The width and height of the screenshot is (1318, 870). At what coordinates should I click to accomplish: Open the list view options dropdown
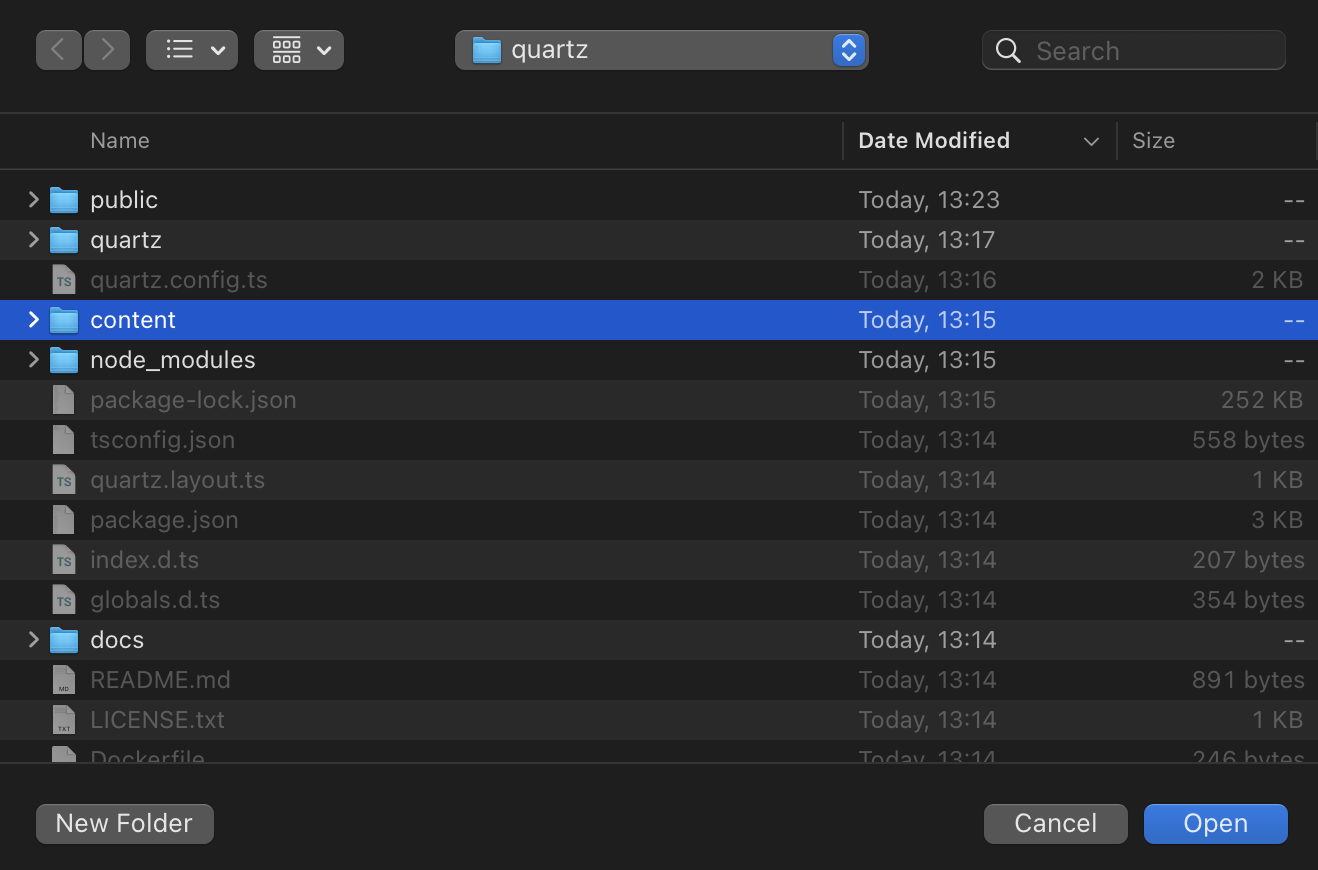pyautogui.click(x=192, y=50)
